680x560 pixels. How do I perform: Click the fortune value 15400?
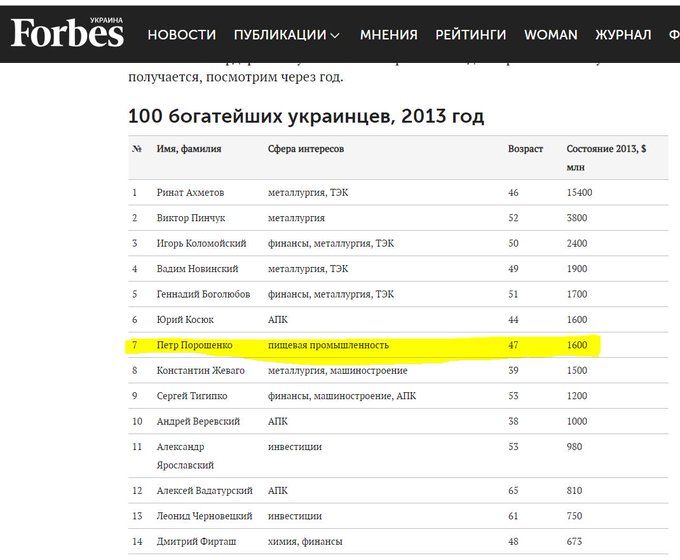[579, 193]
